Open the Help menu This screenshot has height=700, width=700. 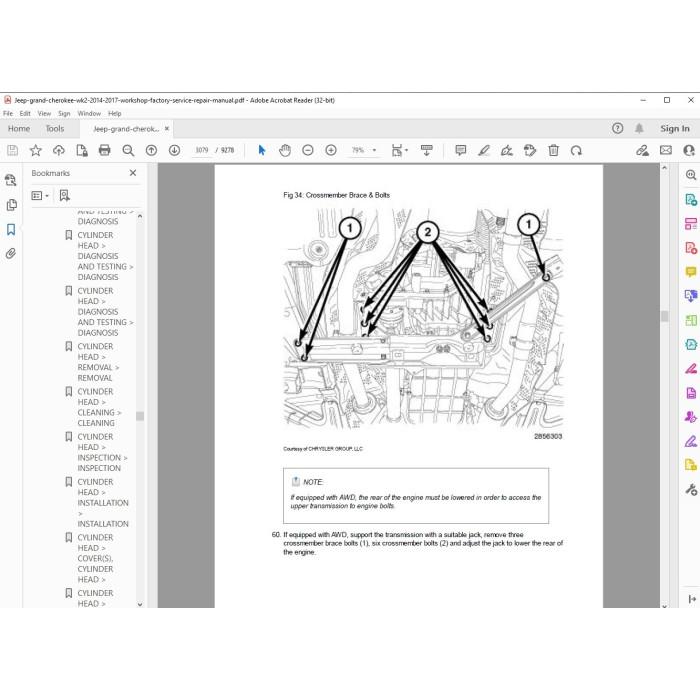[115, 113]
